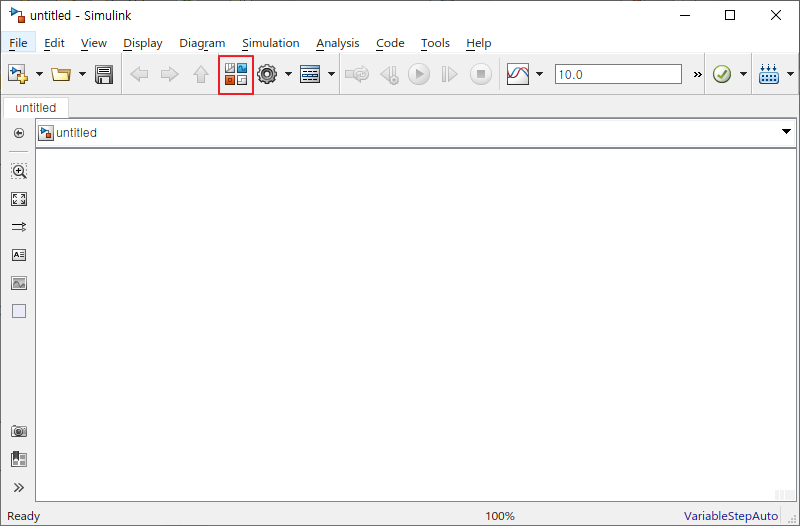Click the simulation stop time field

(x=618, y=74)
